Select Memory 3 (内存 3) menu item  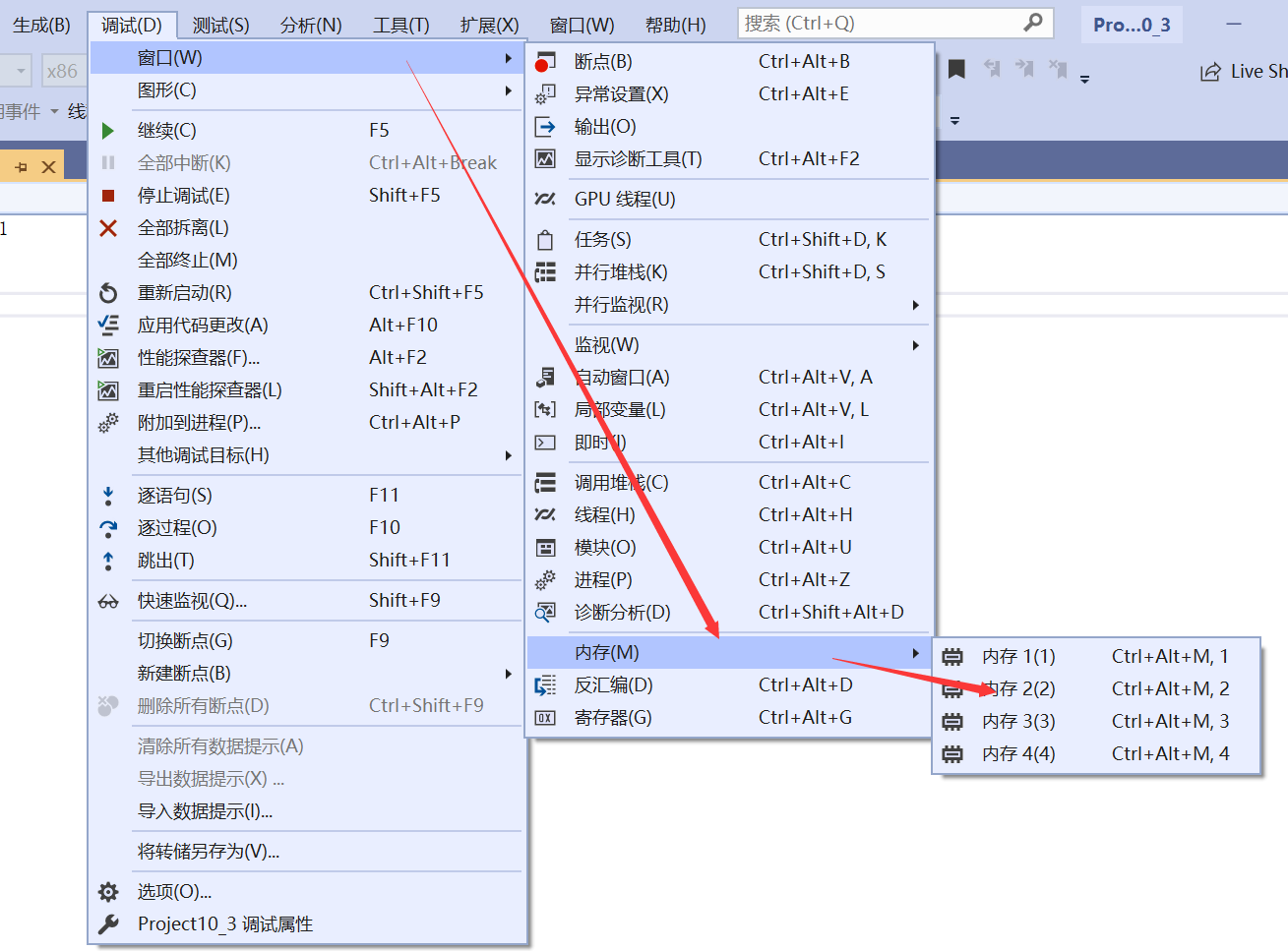[1096, 722]
